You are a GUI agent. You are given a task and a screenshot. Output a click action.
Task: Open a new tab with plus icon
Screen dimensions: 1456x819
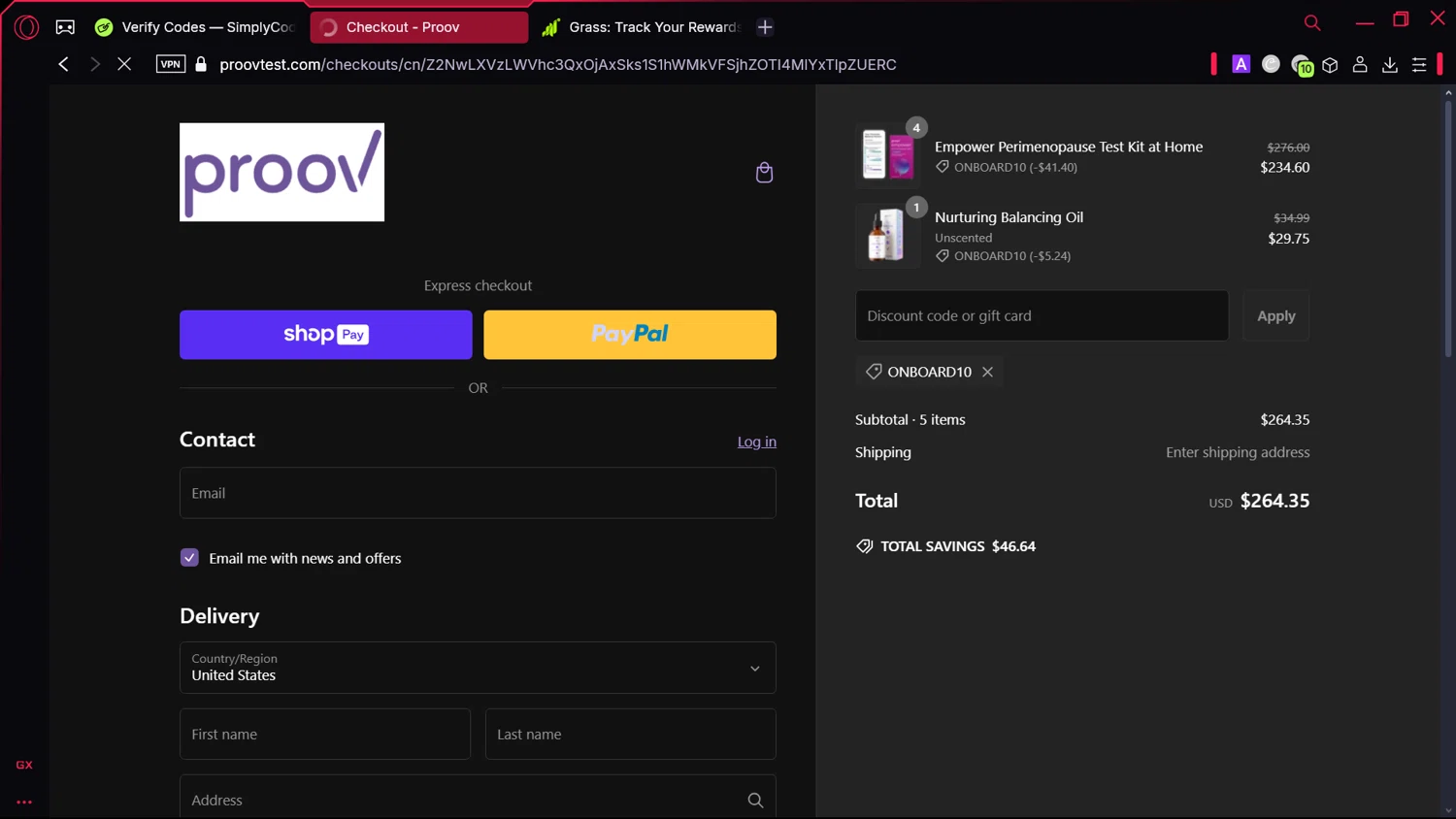[765, 27]
